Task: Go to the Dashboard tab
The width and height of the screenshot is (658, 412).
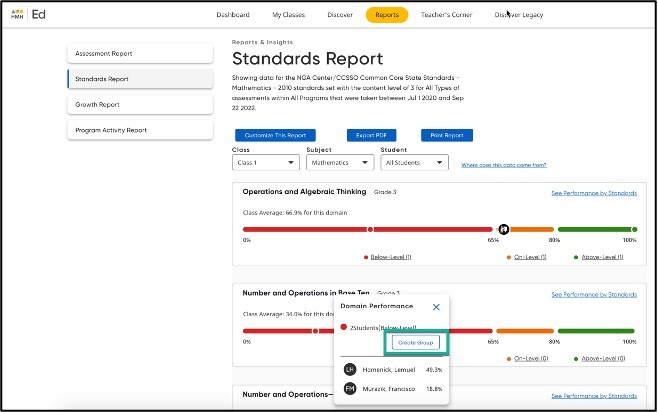Action: tap(233, 15)
